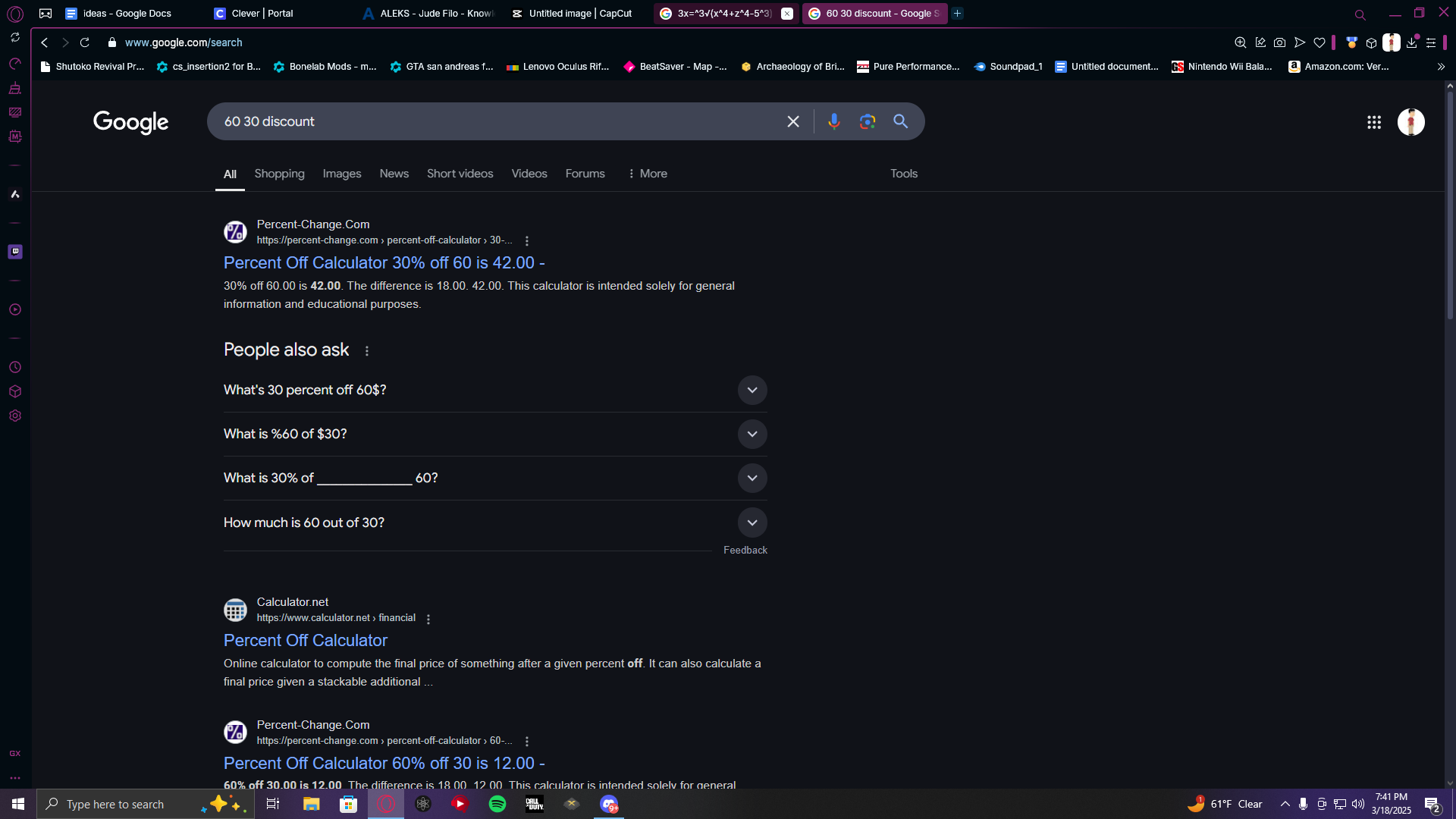Click the Google search input field
Viewport: 1456px width, 819px height.
(500, 121)
